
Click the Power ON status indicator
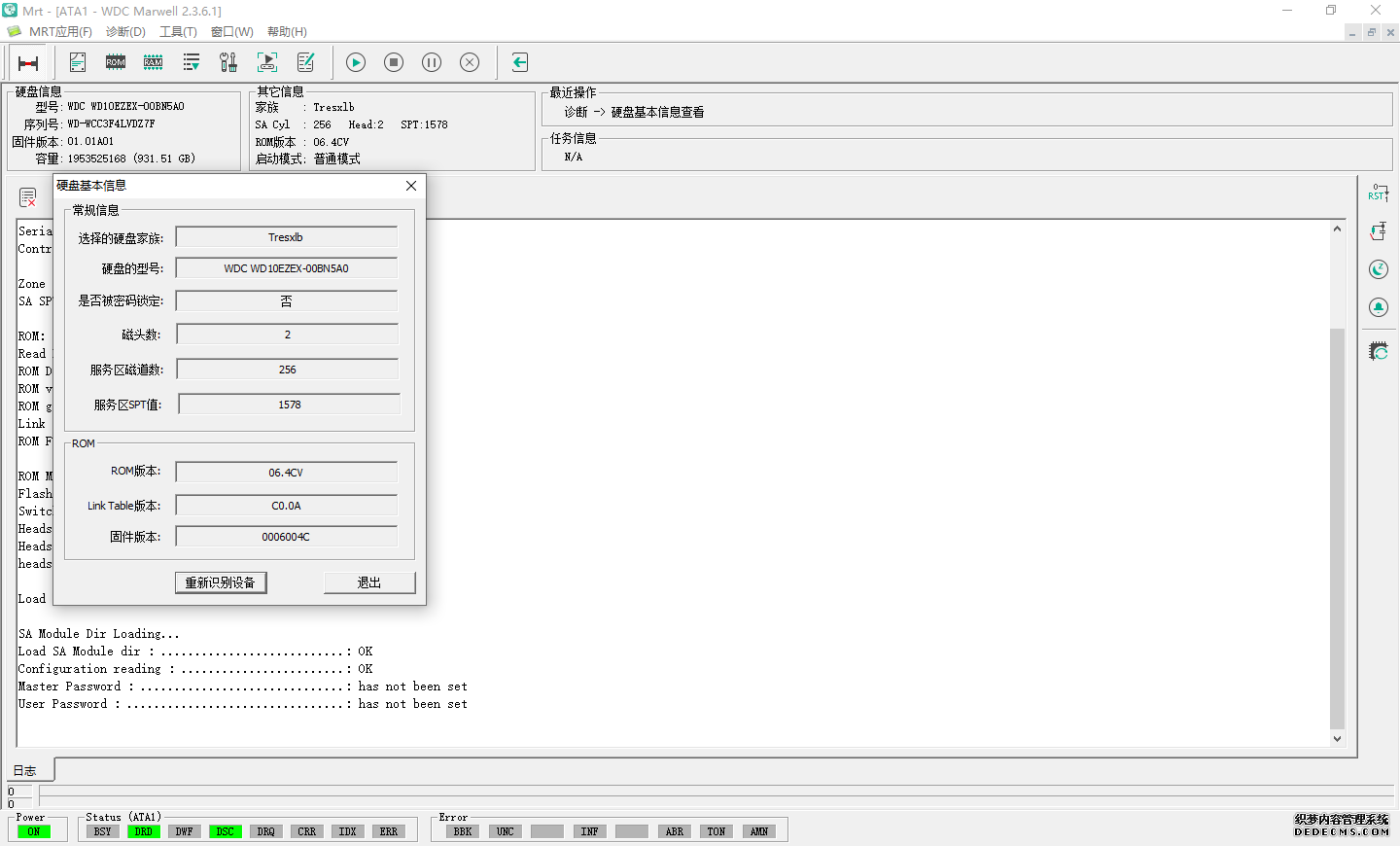click(x=34, y=831)
